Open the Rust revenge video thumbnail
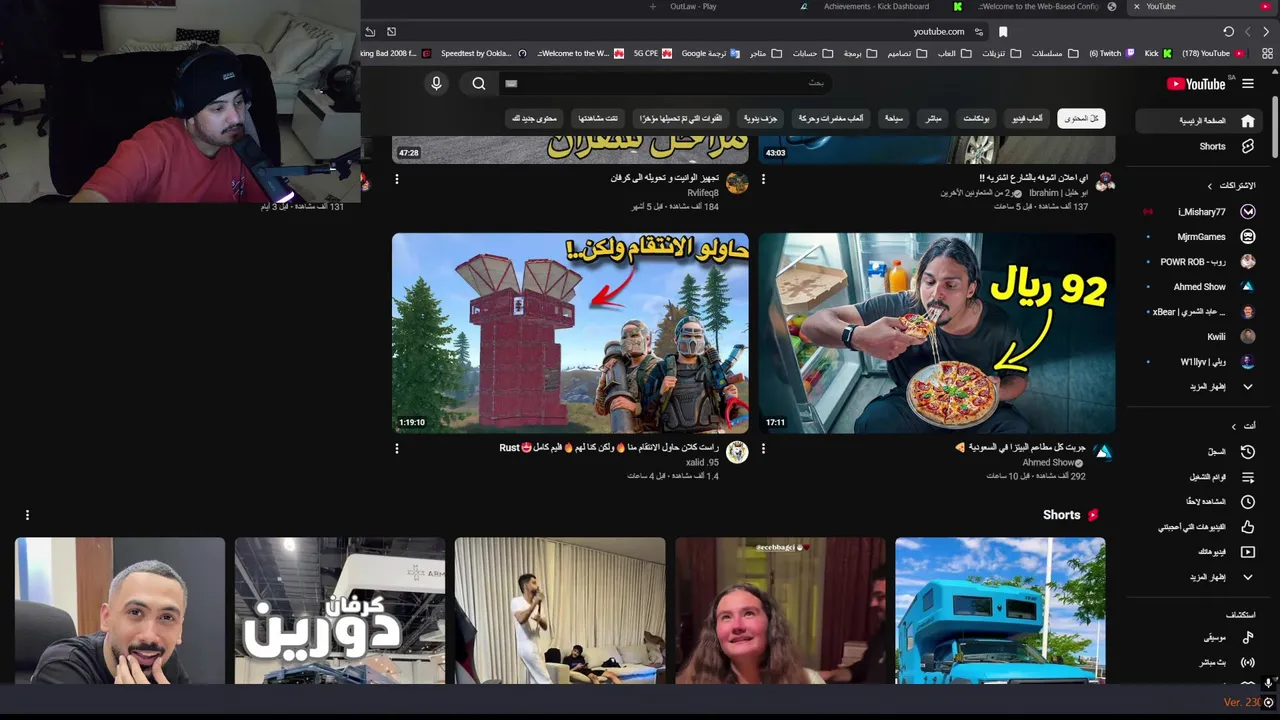 click(x=570, y=333)
